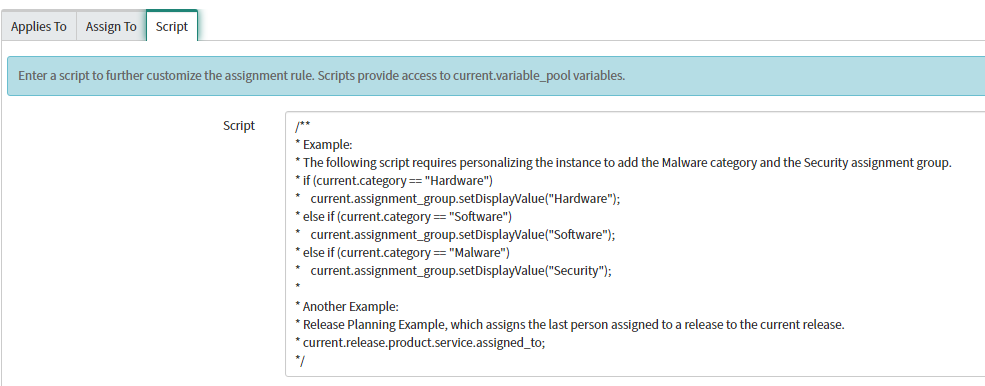Viewport: 985px width, 386px height.
Task: Click the Release Planning Example comment line
Action: [570, 325]
